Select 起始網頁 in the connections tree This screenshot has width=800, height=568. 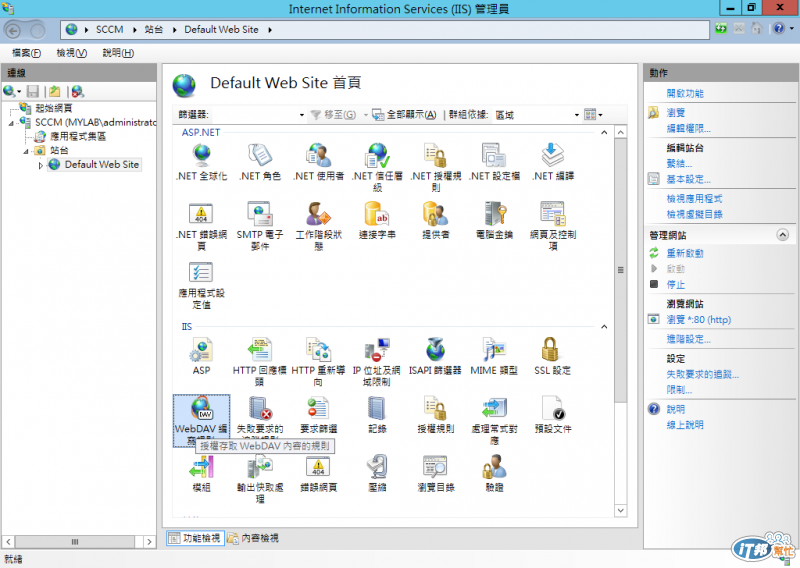[54, 108]
